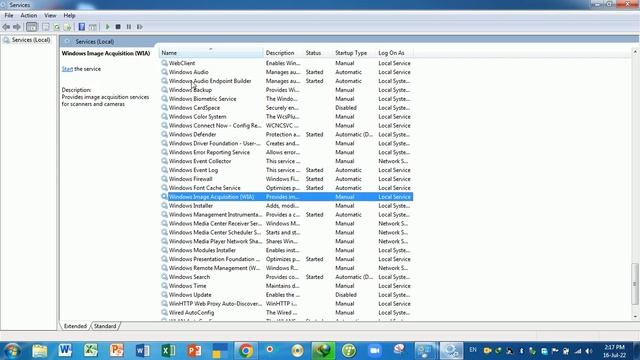Click the Pause Service toolbar icon

click(x=129, y=27)
